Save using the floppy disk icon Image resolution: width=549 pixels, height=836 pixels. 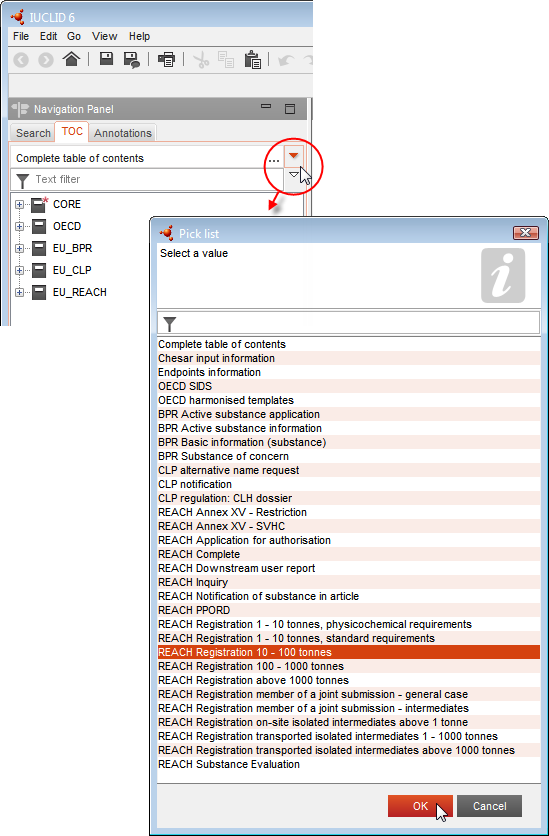coord(106,59)
